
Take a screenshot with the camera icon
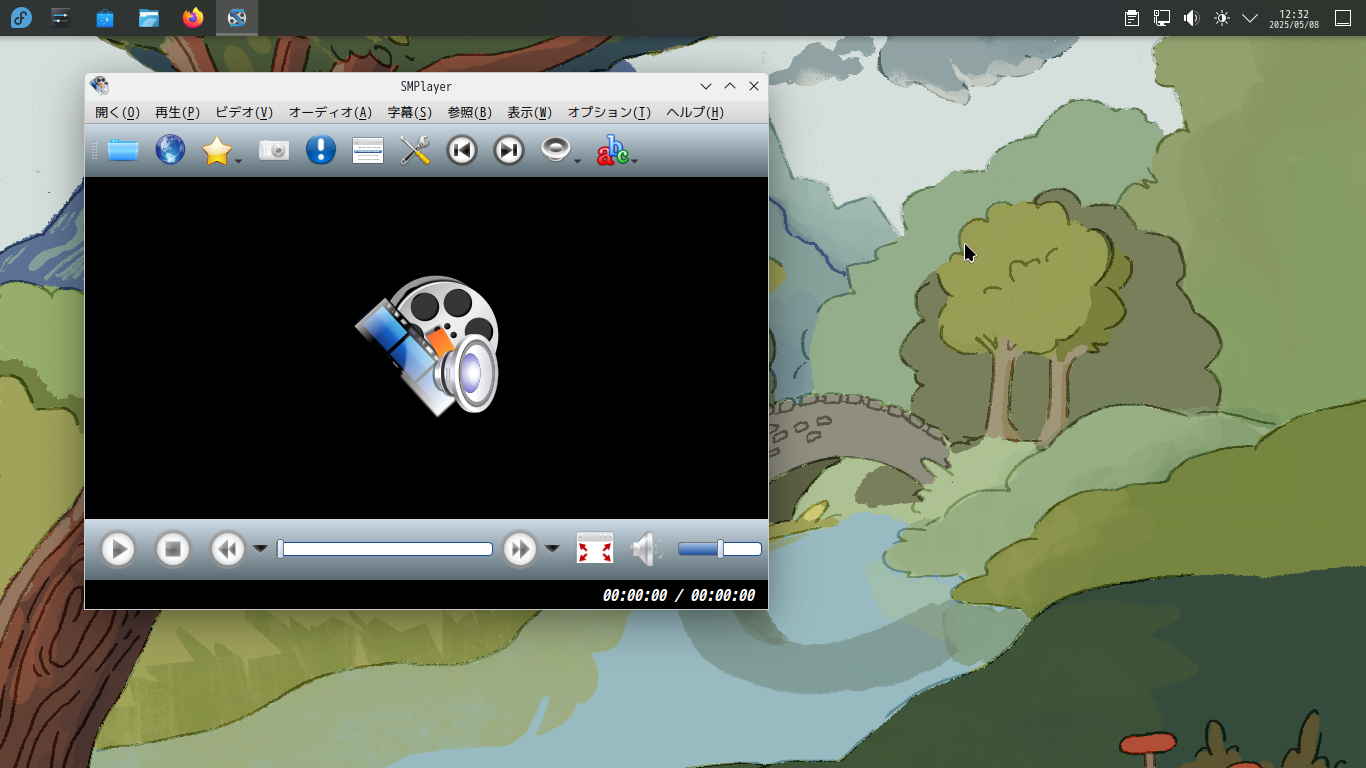[x=274, y=150]
